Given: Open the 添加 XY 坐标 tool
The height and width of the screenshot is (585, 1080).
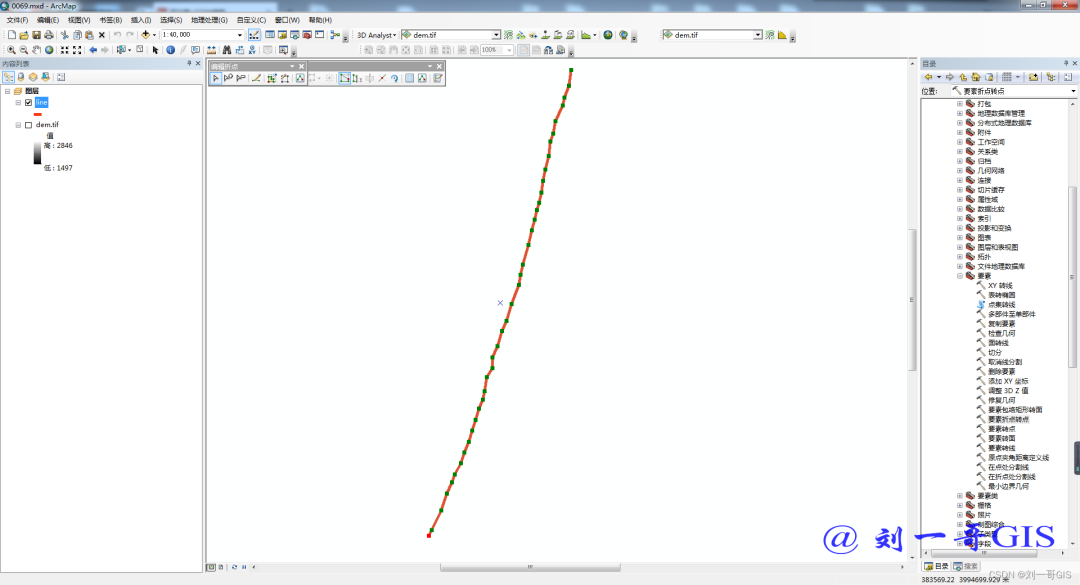Looking at the screenshot, I should 1008,381.
